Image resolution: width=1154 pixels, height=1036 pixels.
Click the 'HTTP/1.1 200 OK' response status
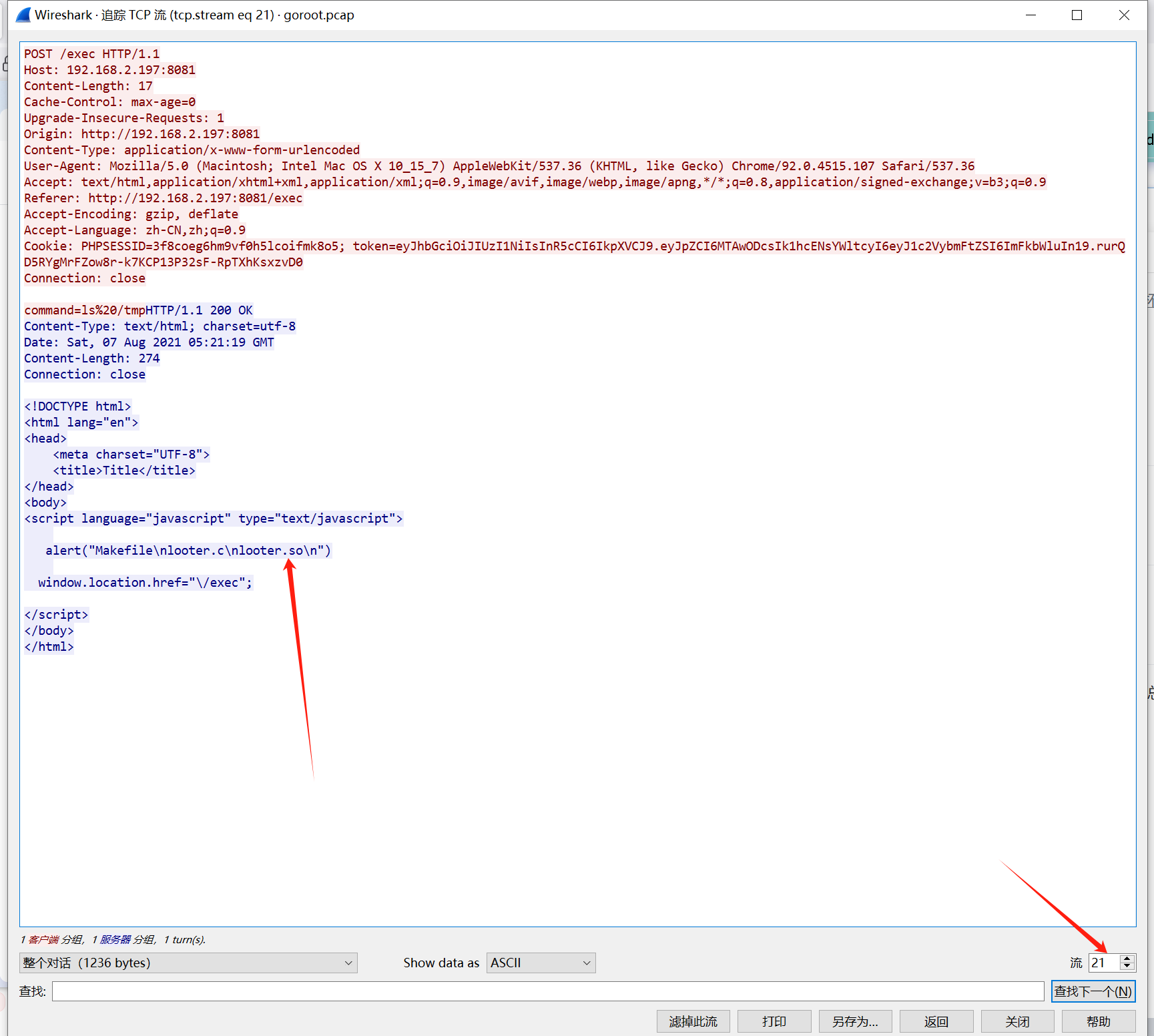200,310
